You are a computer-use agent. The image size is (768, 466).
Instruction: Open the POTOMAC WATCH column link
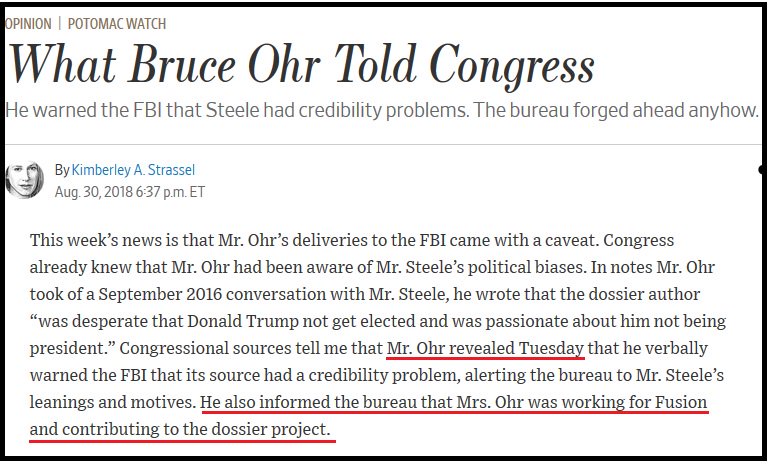click(x=117, y=24)
